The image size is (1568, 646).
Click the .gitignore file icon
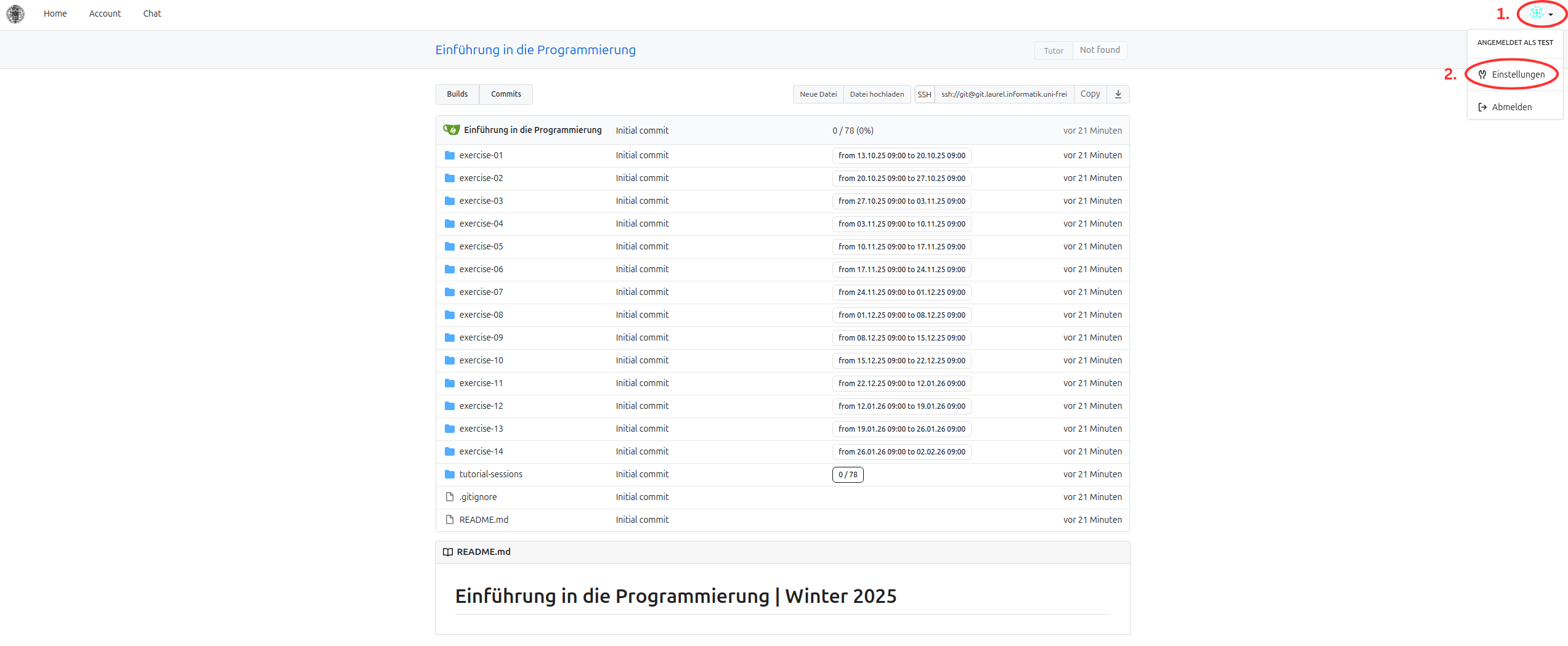[450, 497]
